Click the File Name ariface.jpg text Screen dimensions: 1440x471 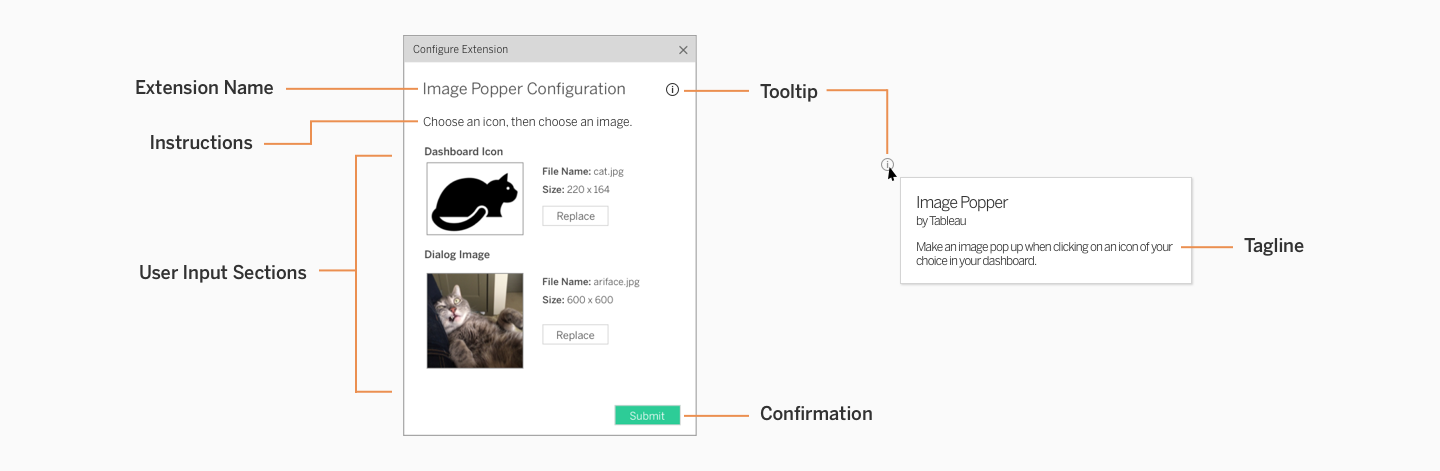point(590,282)
